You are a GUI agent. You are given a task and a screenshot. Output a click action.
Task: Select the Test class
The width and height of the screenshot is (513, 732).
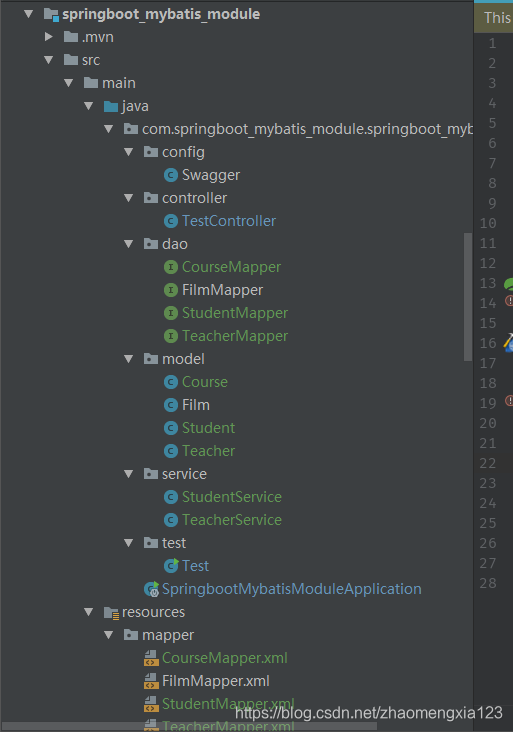[196, 566]
